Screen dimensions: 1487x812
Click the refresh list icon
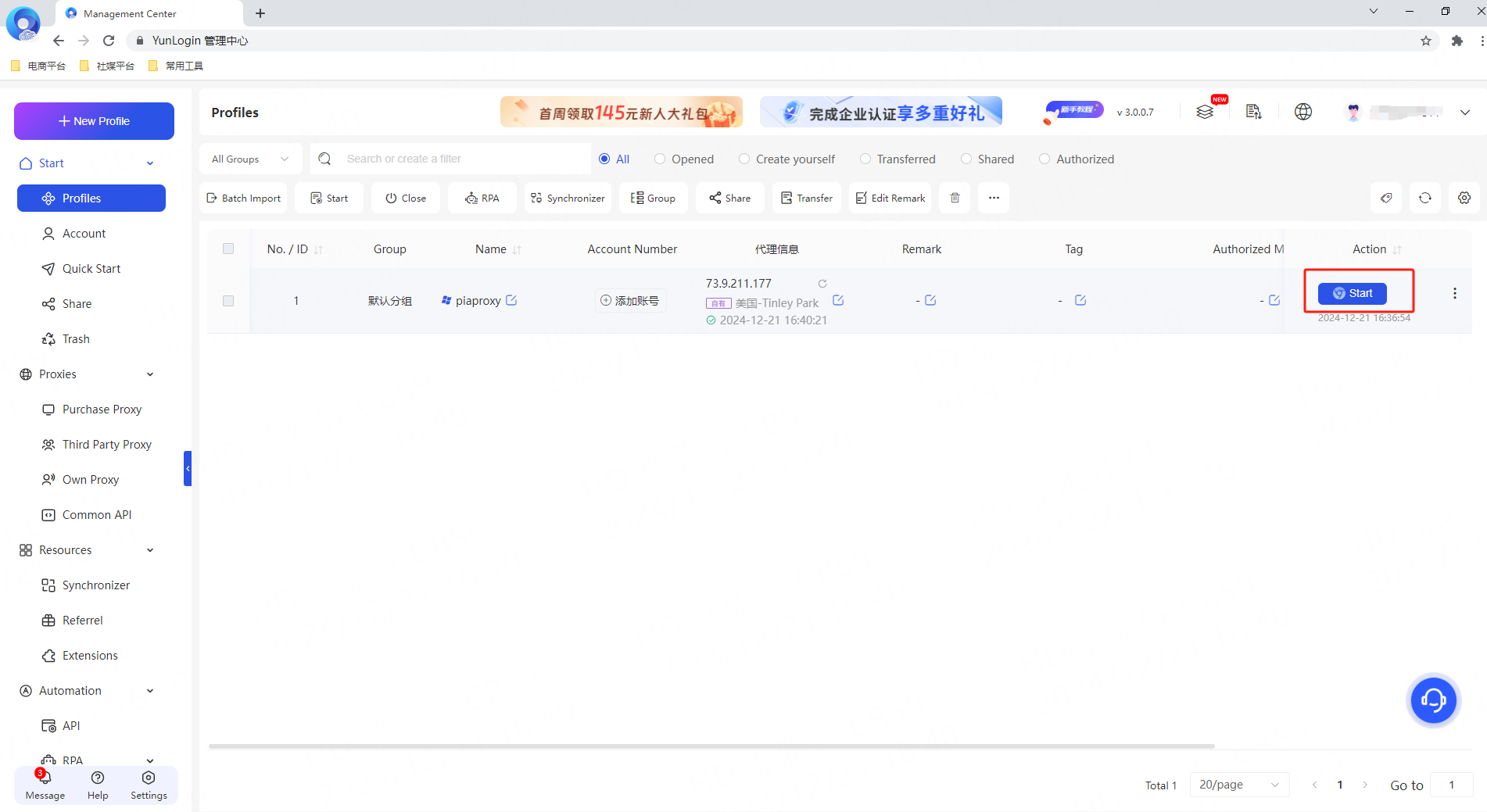point(1425,199)
